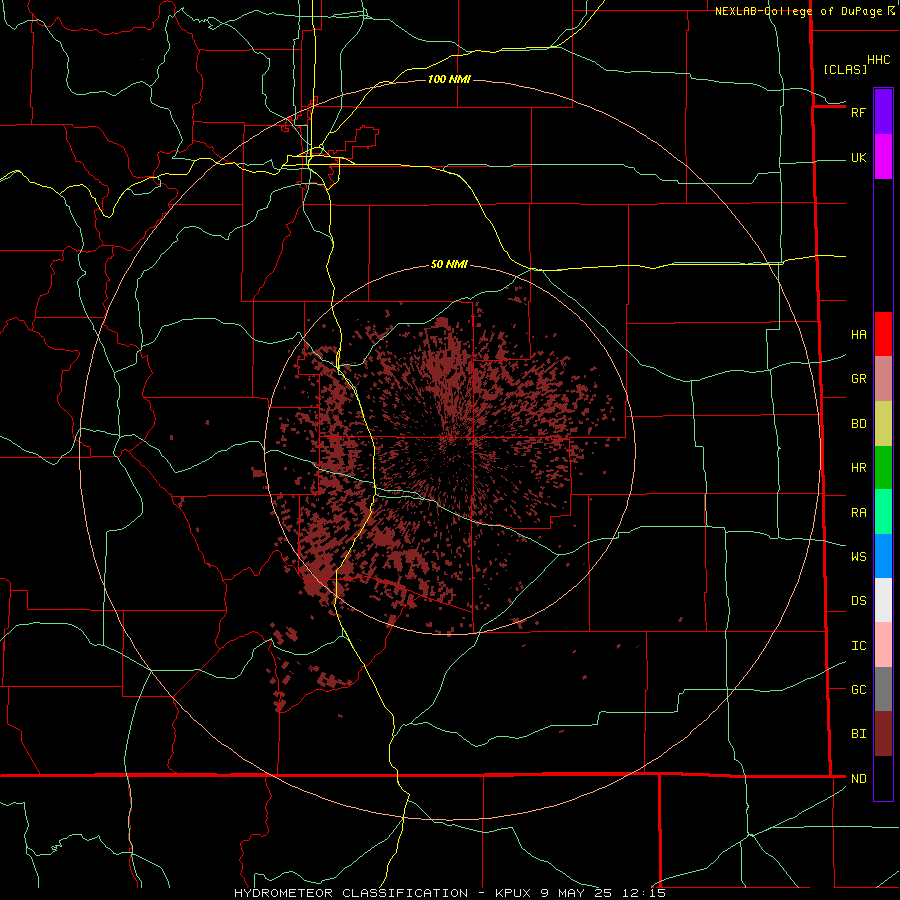This screenshot has width=900, height=900.
Task: Click the GC gray legend swatch
Action: [x=883, y=689]
